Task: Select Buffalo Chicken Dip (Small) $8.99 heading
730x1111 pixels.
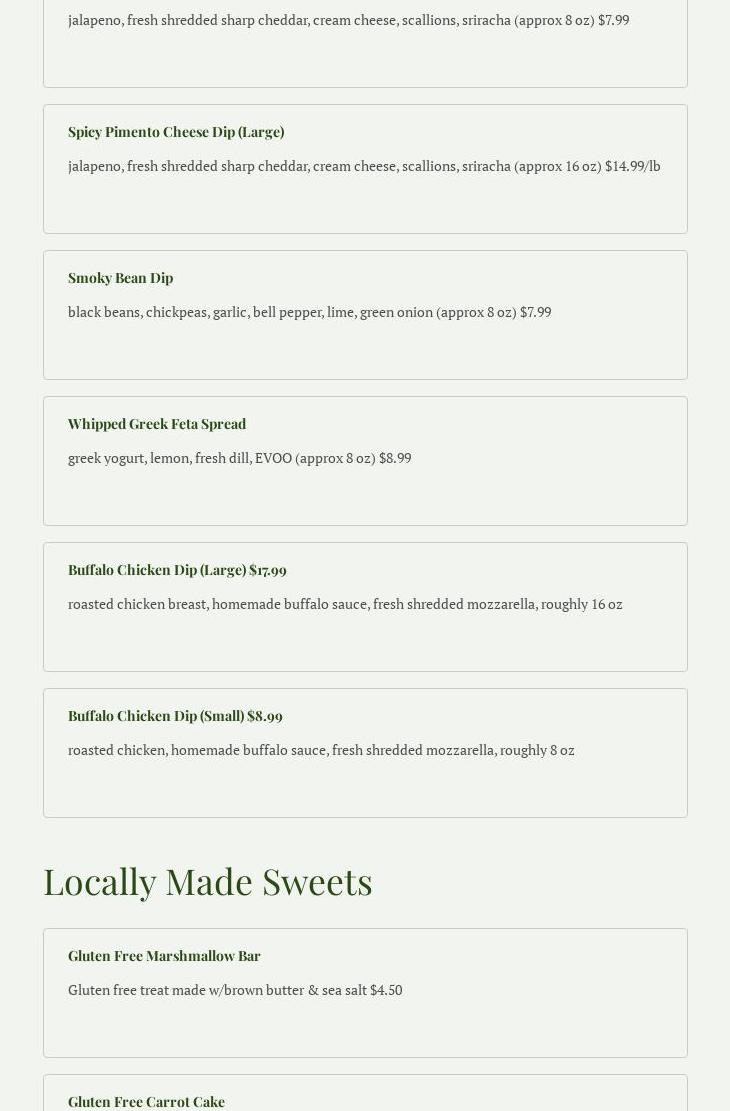Action: [x=175, y=716]
